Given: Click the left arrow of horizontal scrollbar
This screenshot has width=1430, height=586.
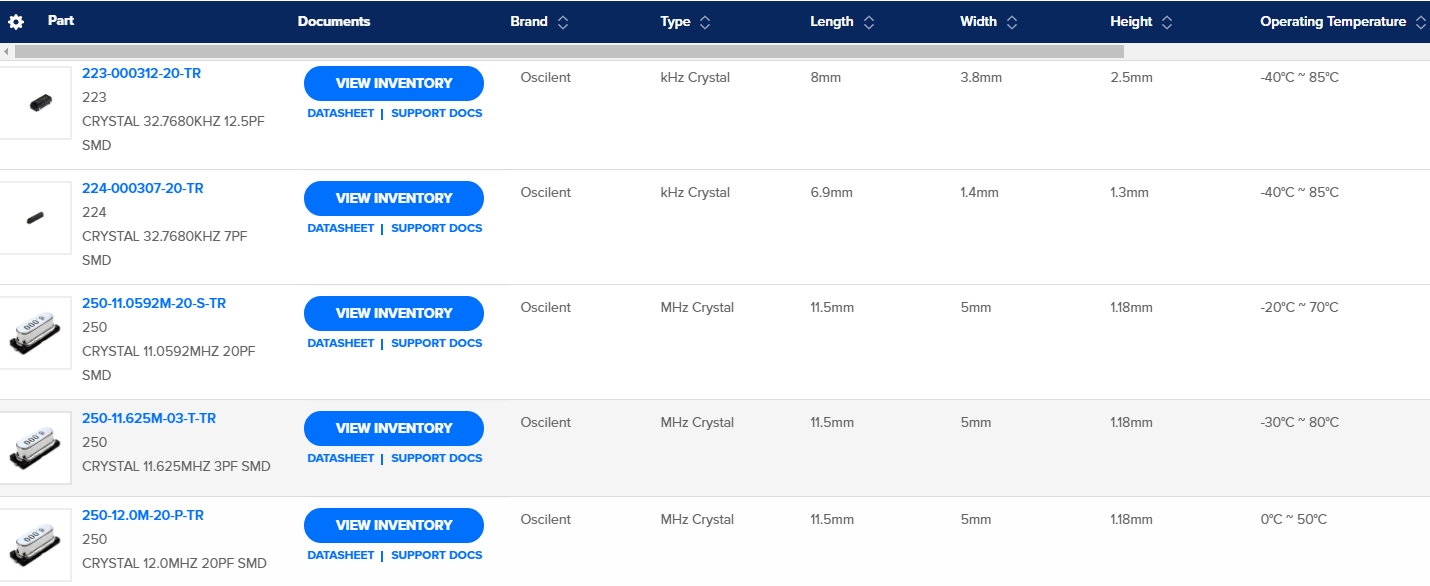Looking at the screenshot, I should (6, 51).
